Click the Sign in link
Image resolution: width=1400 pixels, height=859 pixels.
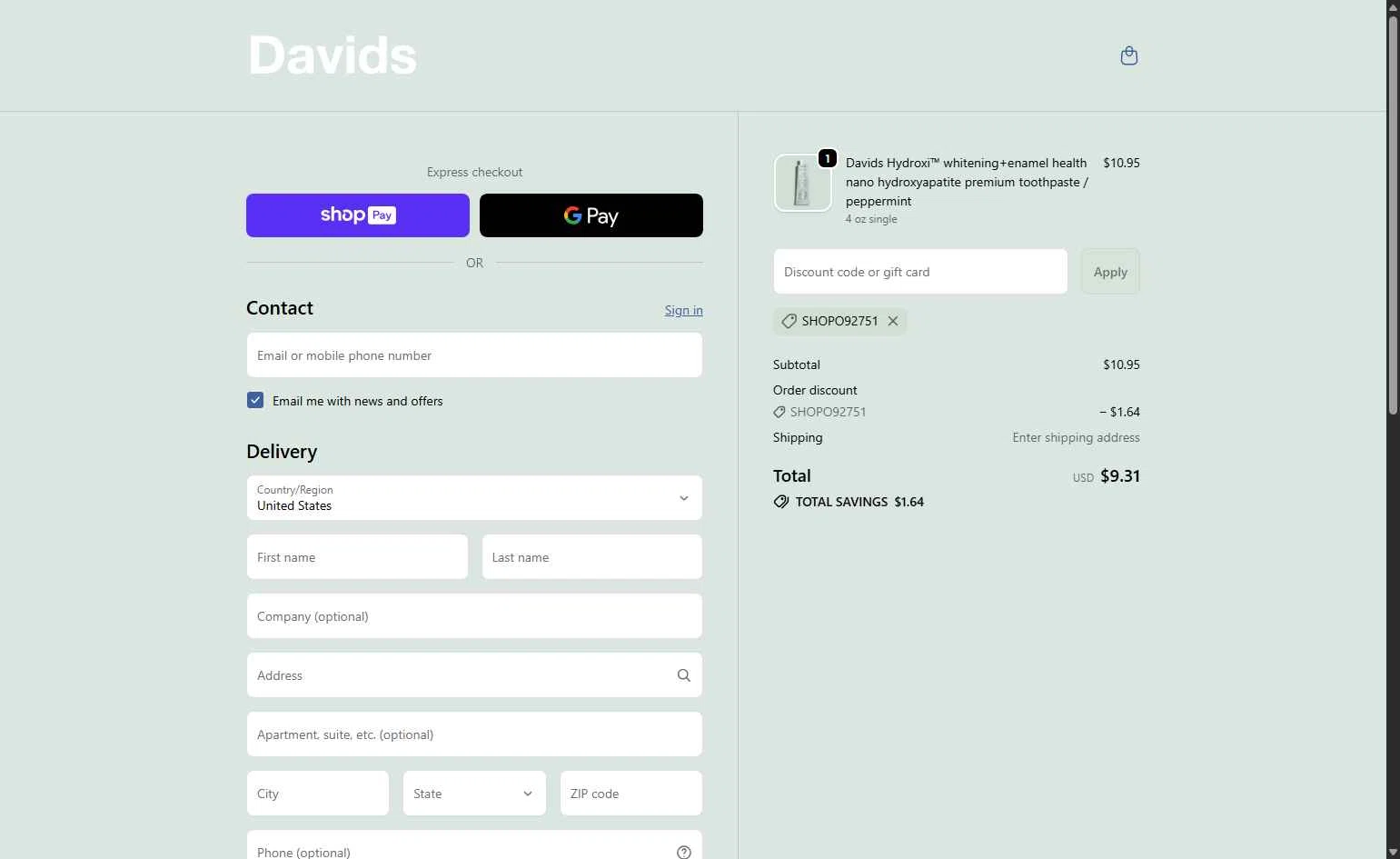click(x=683, y=310)
